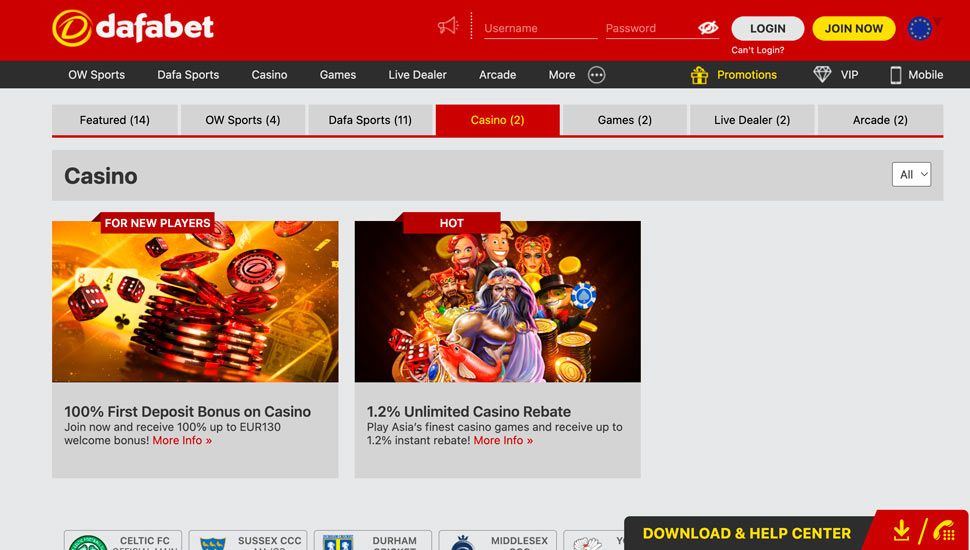970x550 pixels.
Task: Toggle password visibility eye icon
Action: pos(708,28)
